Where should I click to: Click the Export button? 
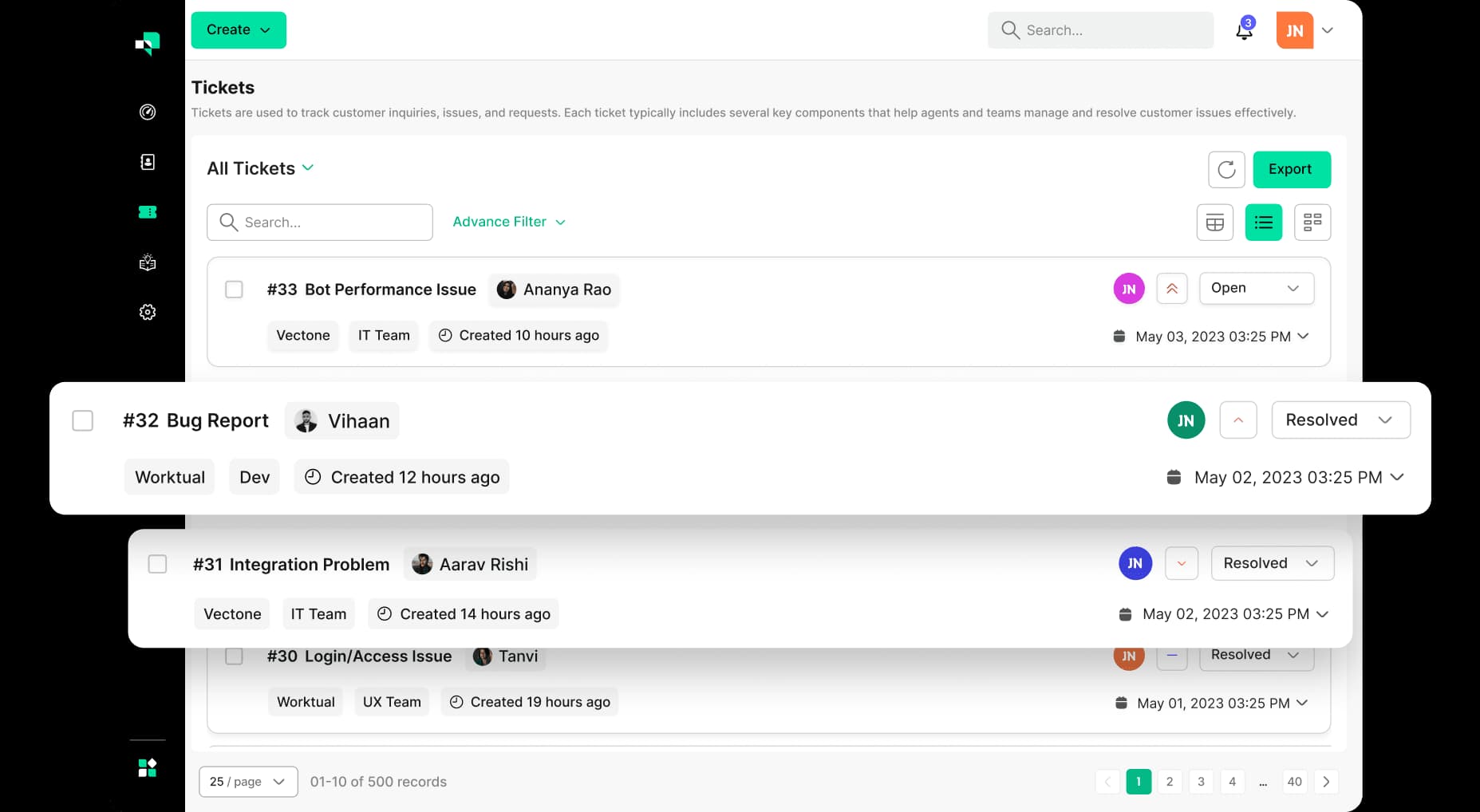1291,169
